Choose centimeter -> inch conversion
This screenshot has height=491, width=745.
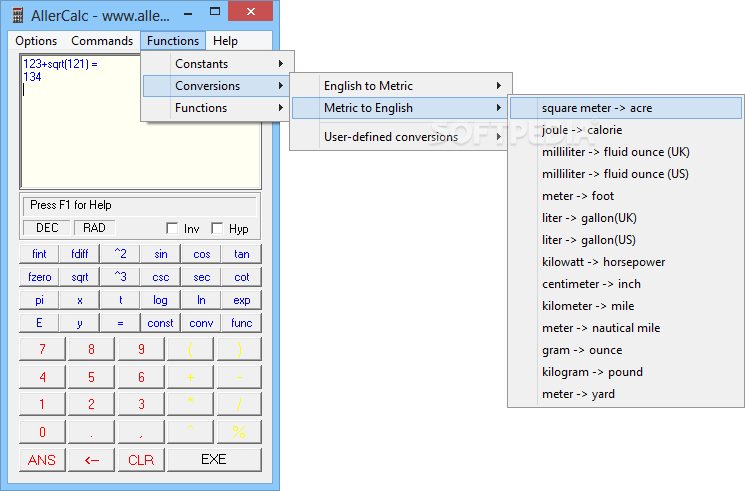point(626,284)
